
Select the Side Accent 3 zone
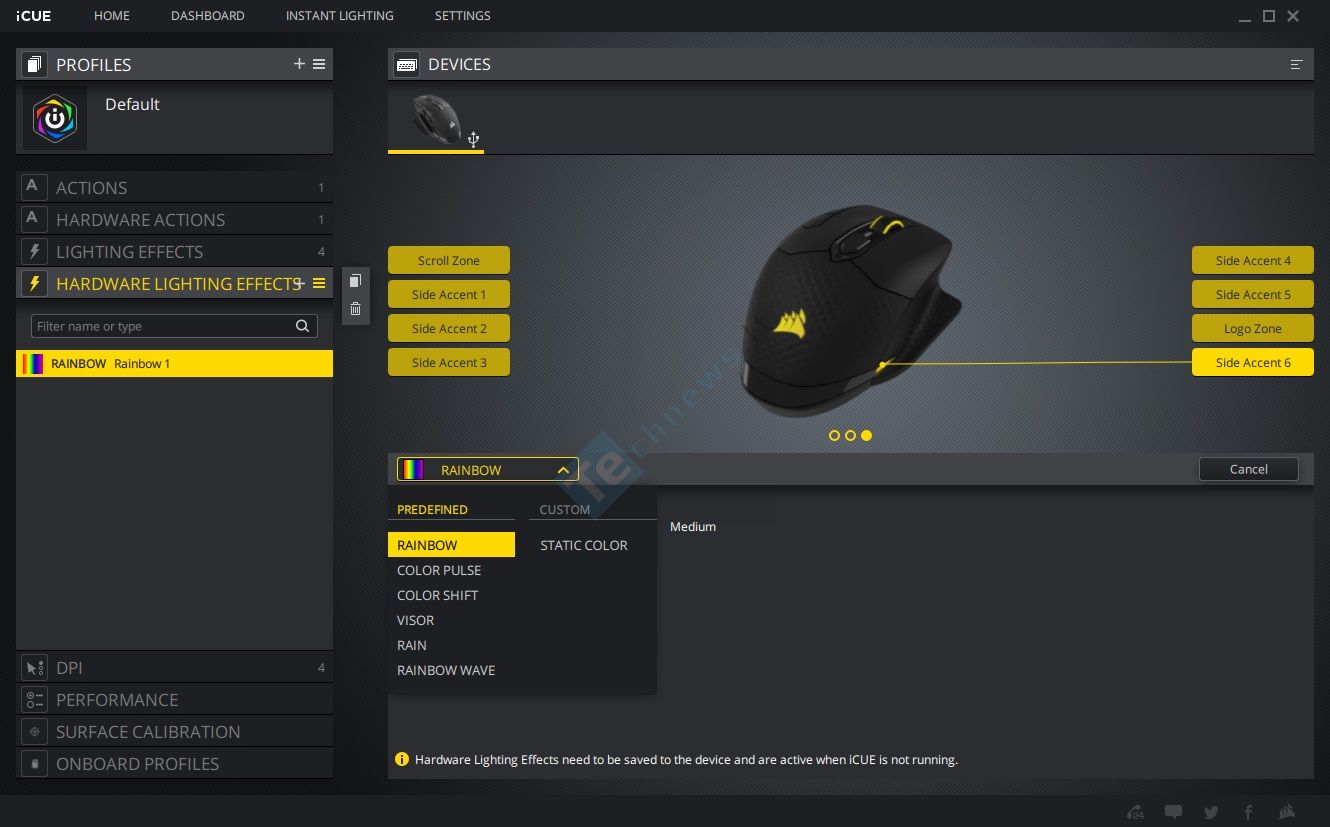pos(449,362)
